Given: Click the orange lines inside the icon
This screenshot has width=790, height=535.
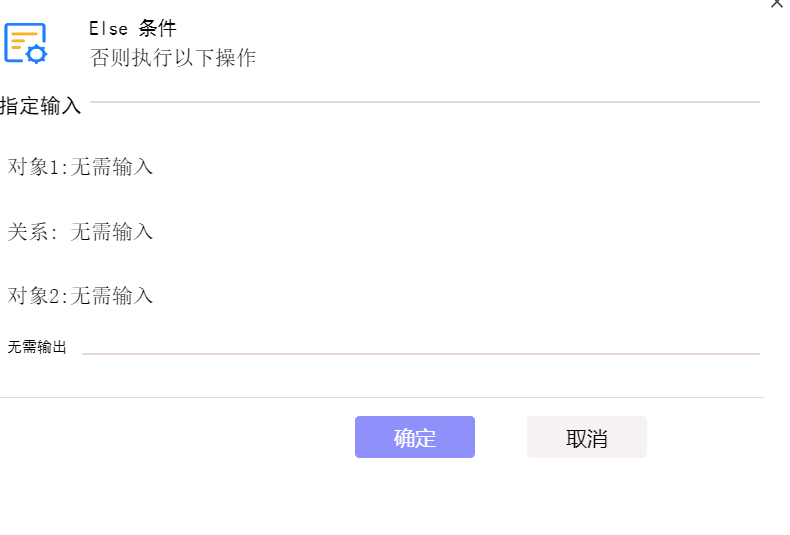Looking at the screenshot, I should [x=23, y=40].
